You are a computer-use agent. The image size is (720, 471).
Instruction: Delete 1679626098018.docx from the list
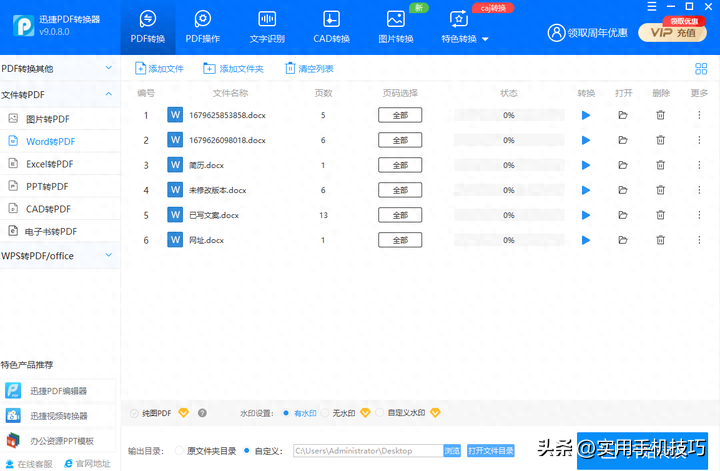pyautogui.click(x=660, y=140)
